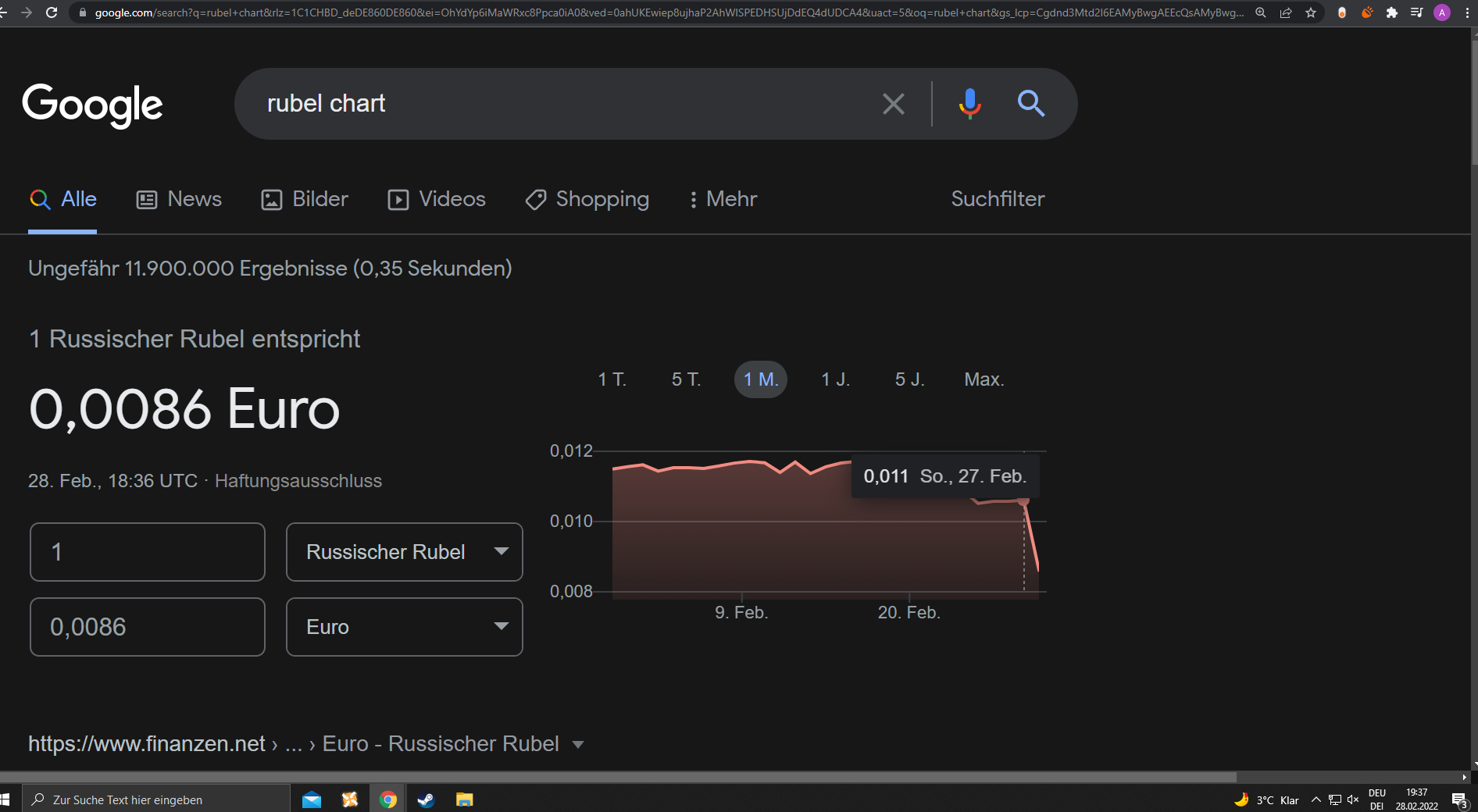
Task: Open Steam from the taskbar
Action: point(426,800)
